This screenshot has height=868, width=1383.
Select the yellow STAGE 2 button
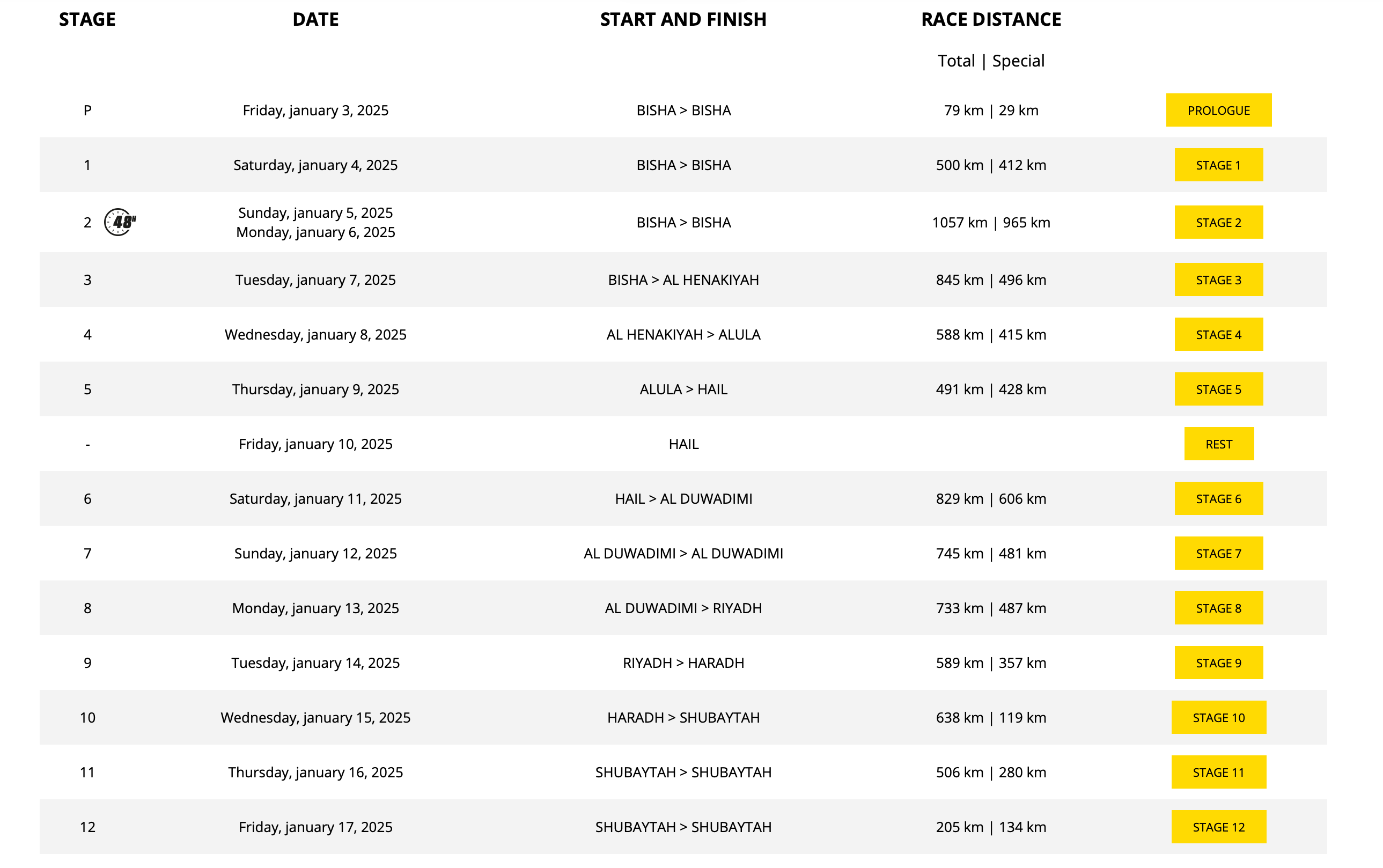pyautogui.click(x=1218, y=222)
